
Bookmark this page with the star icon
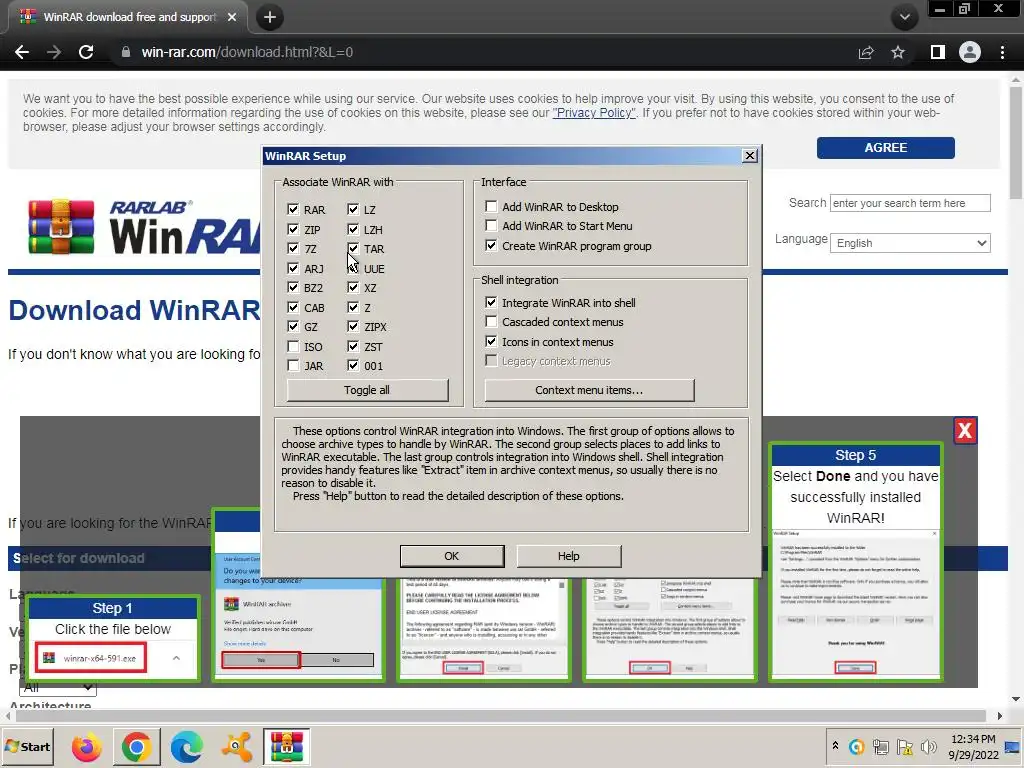(x=898, y=52)
